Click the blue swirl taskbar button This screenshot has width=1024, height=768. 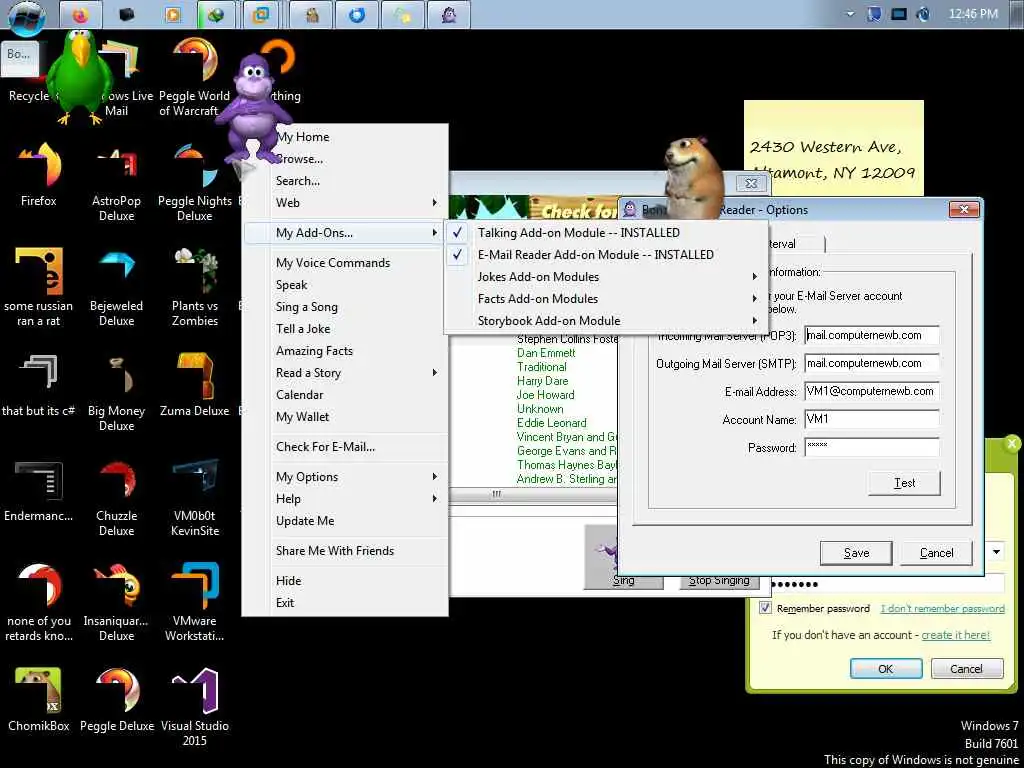point(357,15)
